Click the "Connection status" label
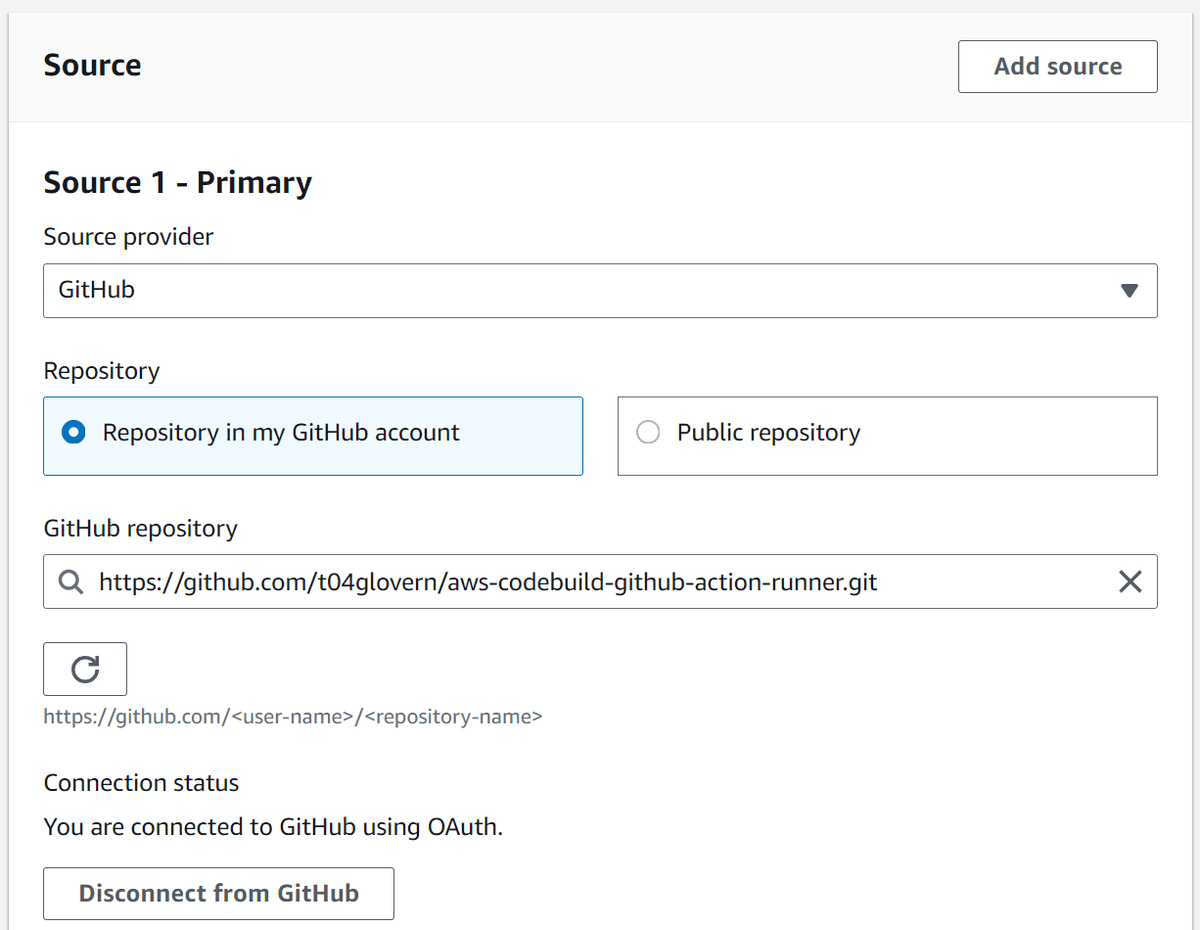 pyautogui.click(x=140, y=783)
